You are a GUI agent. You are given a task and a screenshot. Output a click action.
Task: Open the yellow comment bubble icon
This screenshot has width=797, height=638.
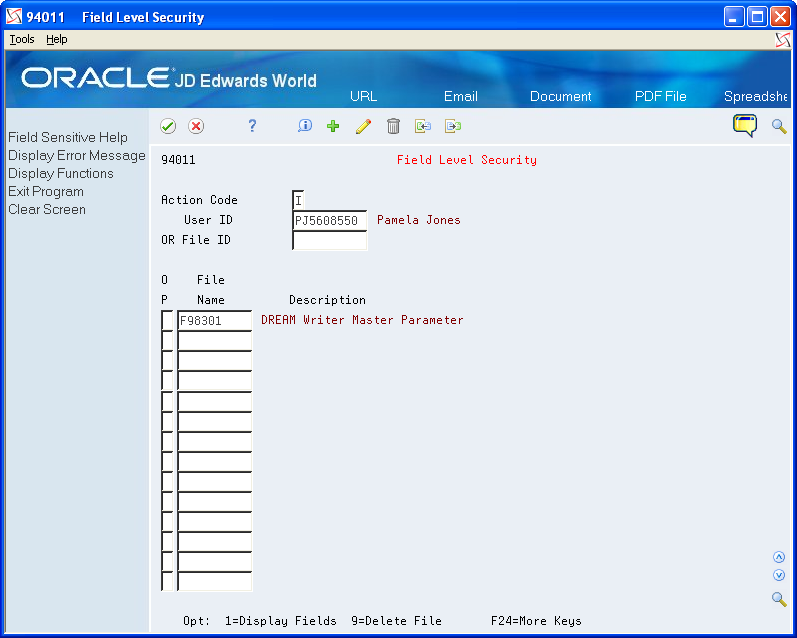745,126
